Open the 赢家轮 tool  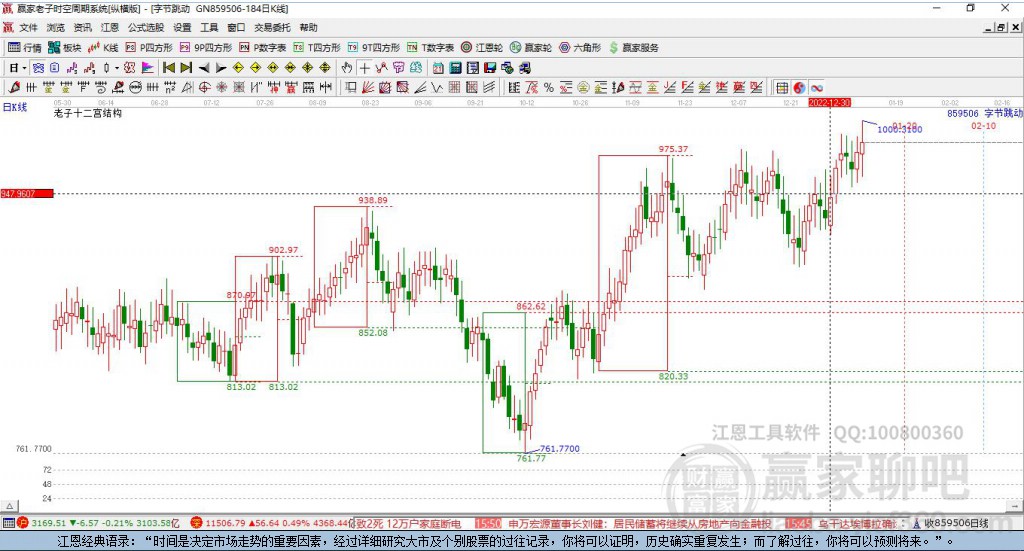(531, 48)
